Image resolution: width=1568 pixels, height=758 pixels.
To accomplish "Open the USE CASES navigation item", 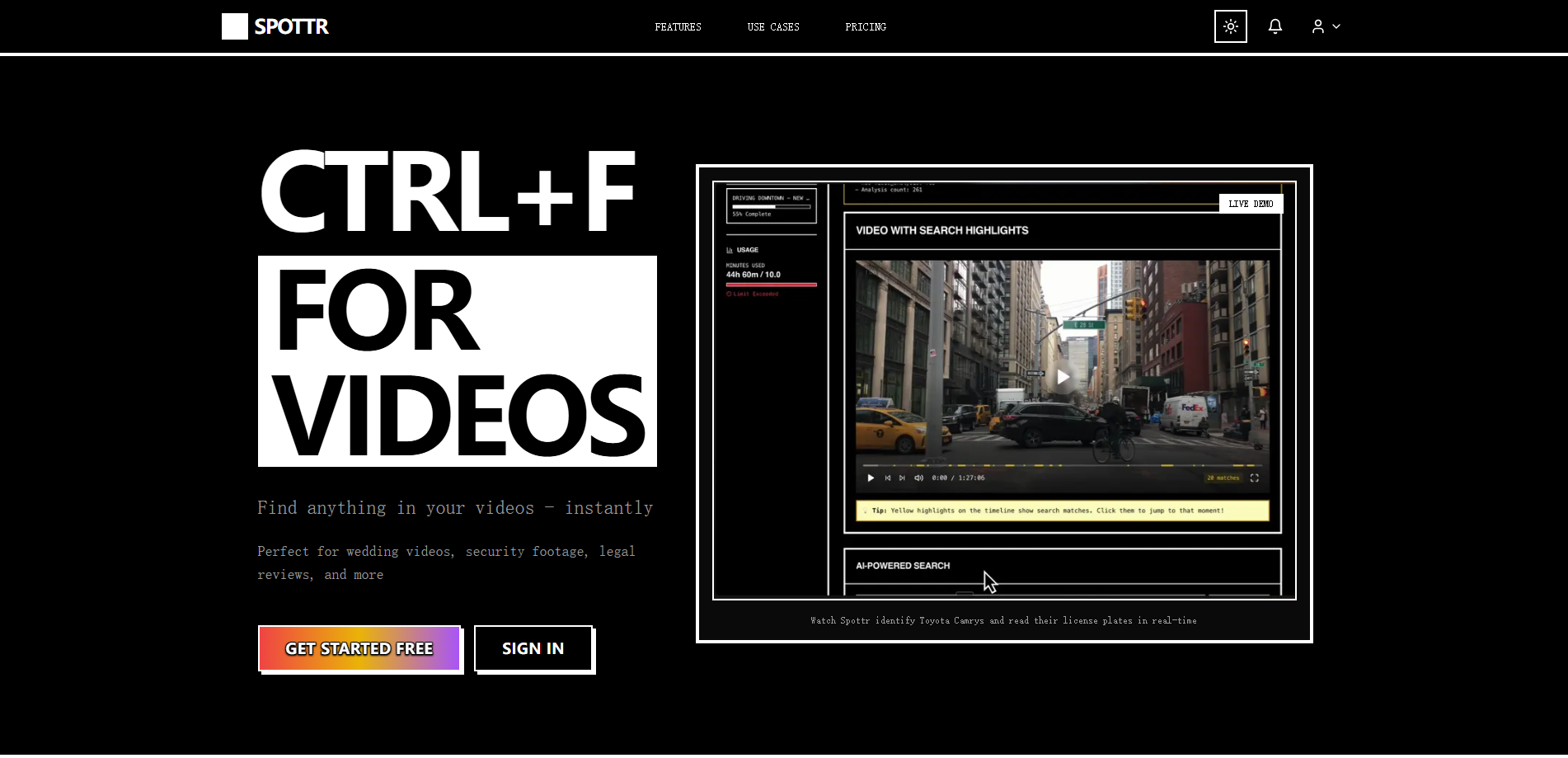I will tap(772, 26).
